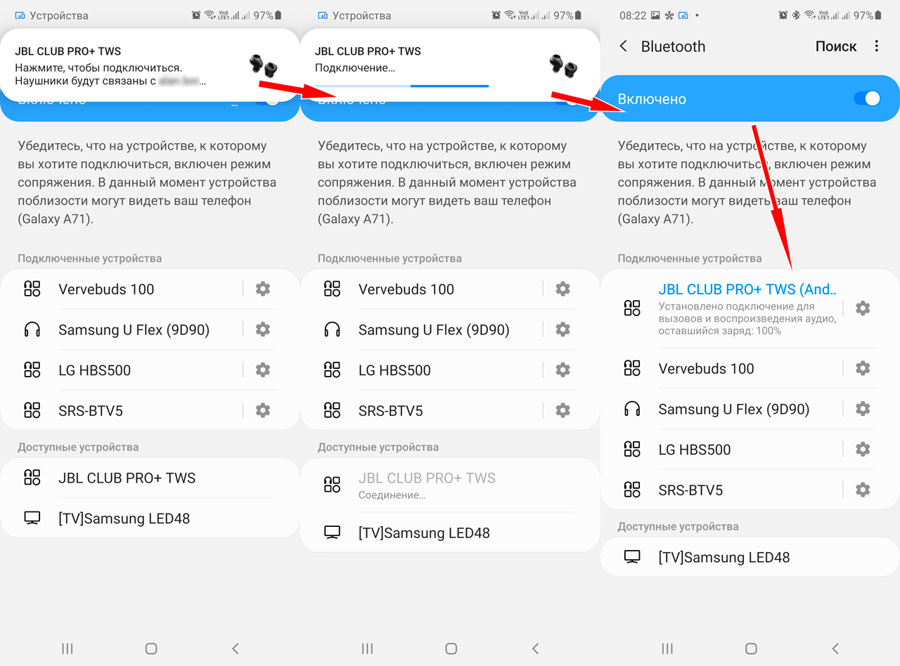The image size is (900, 666).
Task: Tap the Поиск scan button
Action: (836, 46)
